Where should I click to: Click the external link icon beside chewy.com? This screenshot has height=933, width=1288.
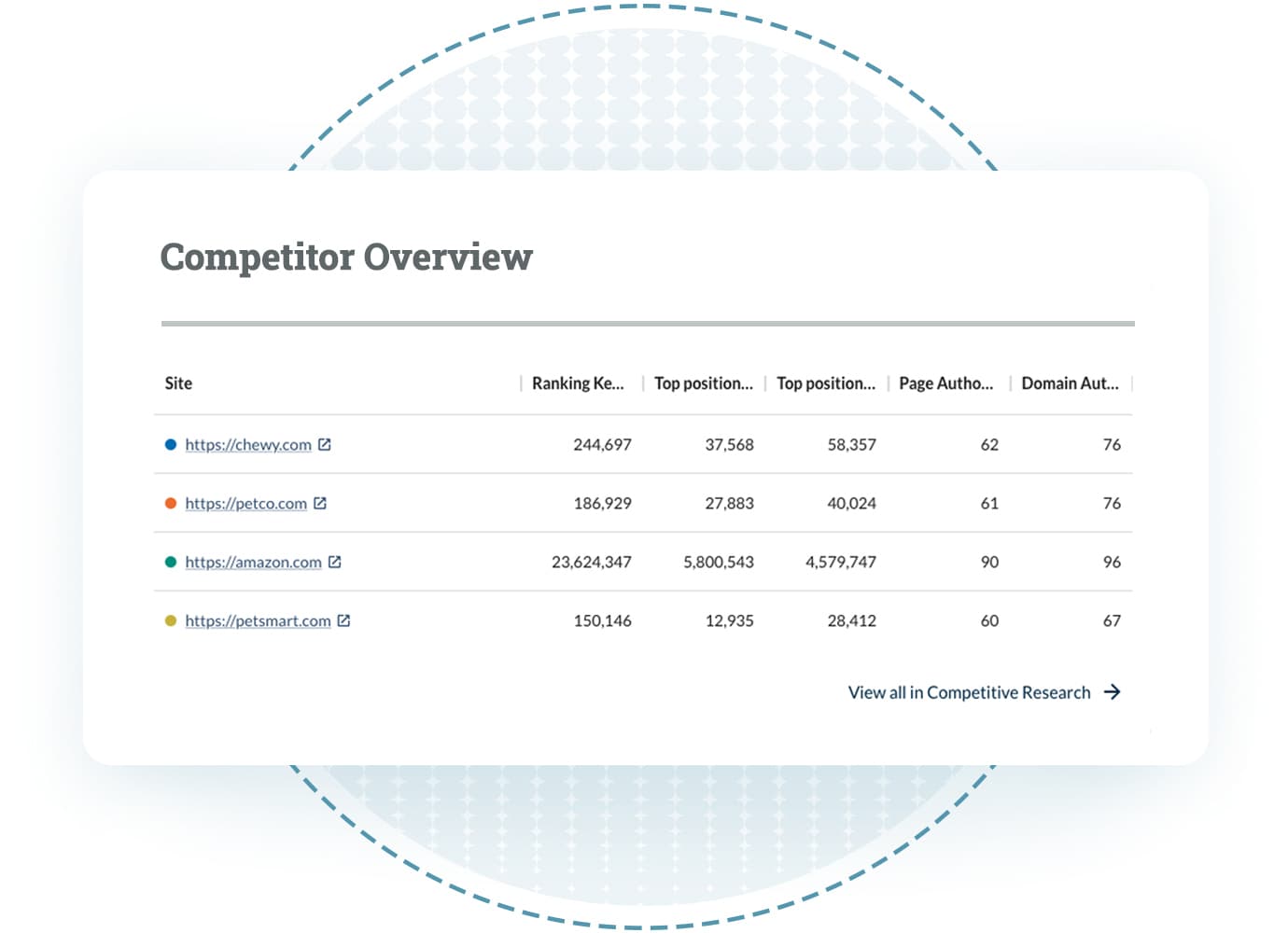tap(325, 445)
